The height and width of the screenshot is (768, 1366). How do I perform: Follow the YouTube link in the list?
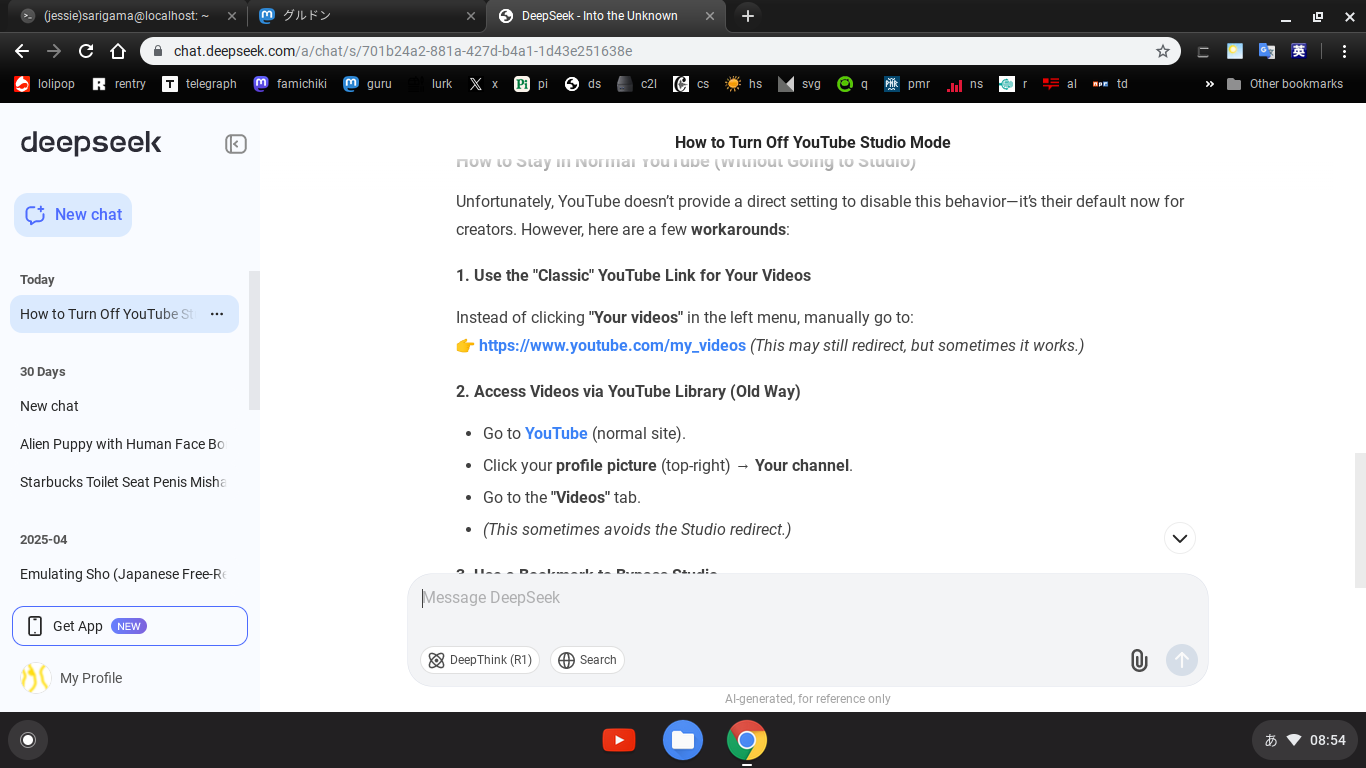click(x=556, y=433)
